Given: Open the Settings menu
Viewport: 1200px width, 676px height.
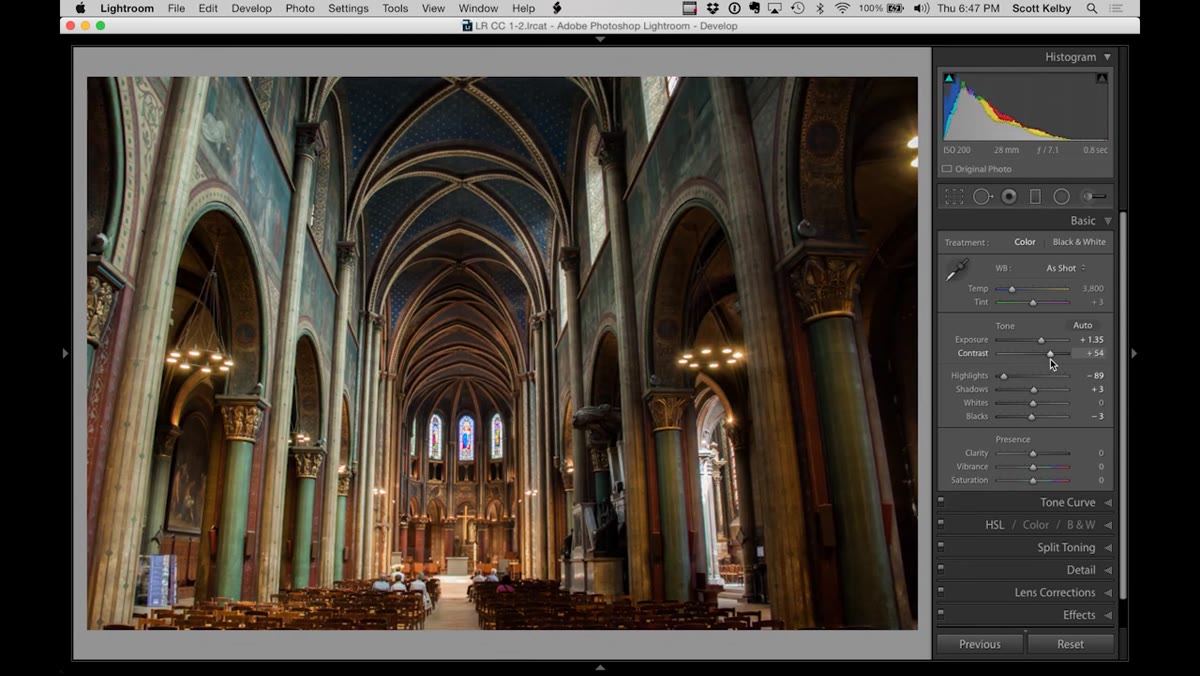Looking at the screenshot, I should pos(348,8).
